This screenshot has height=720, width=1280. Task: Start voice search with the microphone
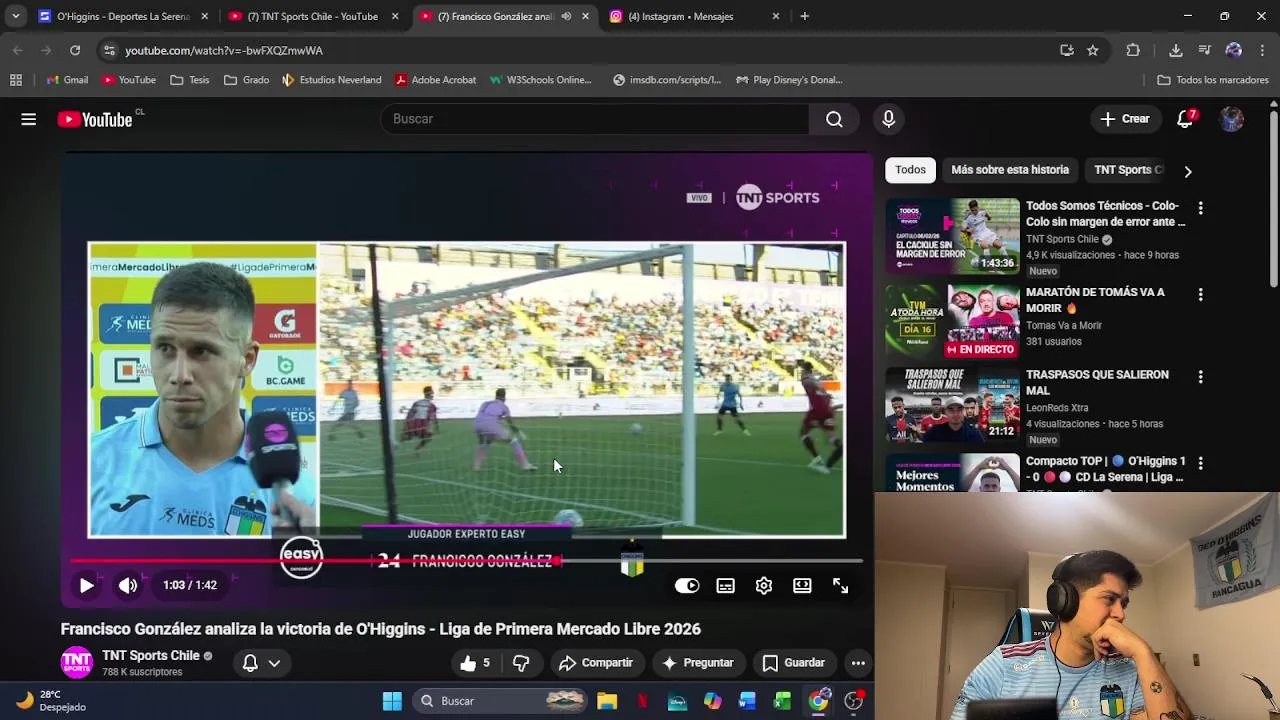[888, 119]
